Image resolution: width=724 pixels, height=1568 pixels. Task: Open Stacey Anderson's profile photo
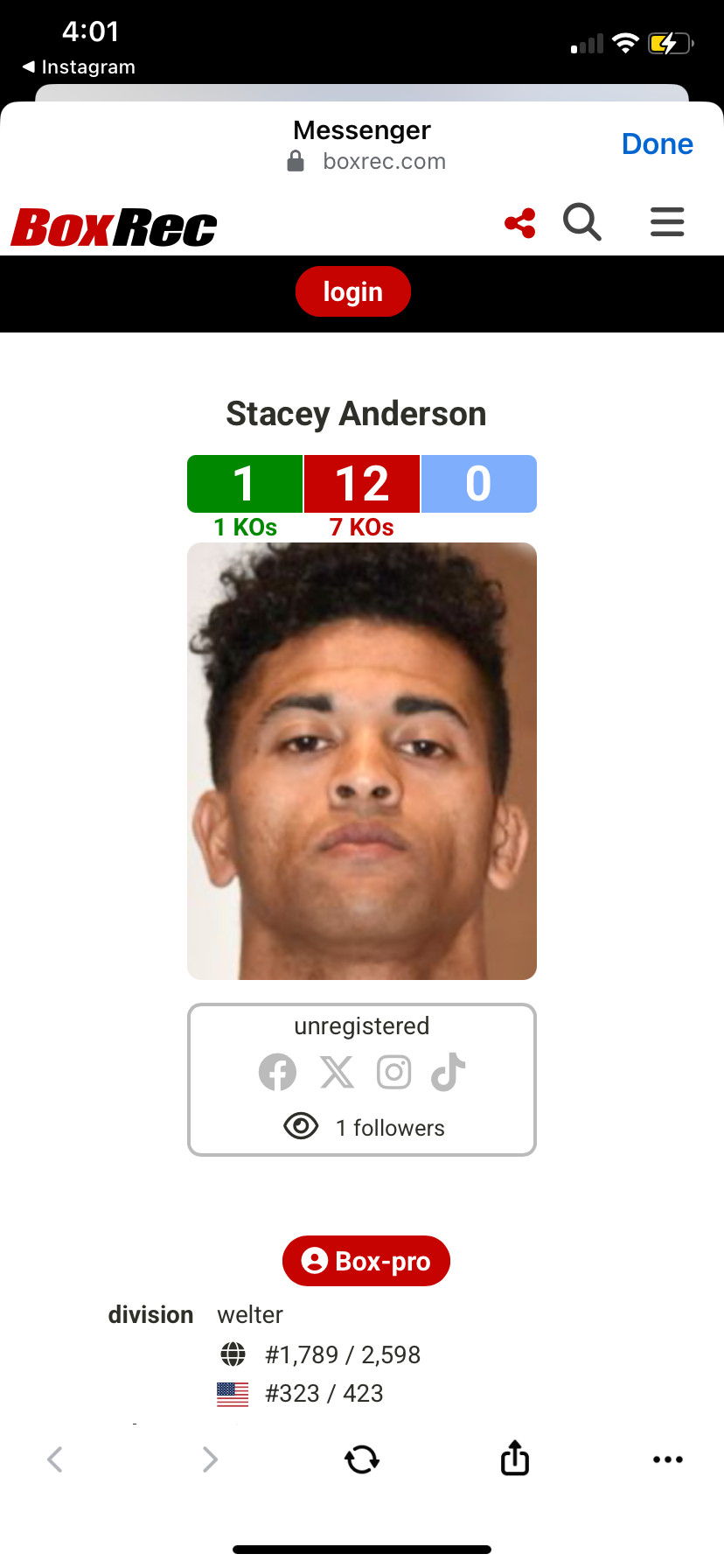tap(362, 761)
